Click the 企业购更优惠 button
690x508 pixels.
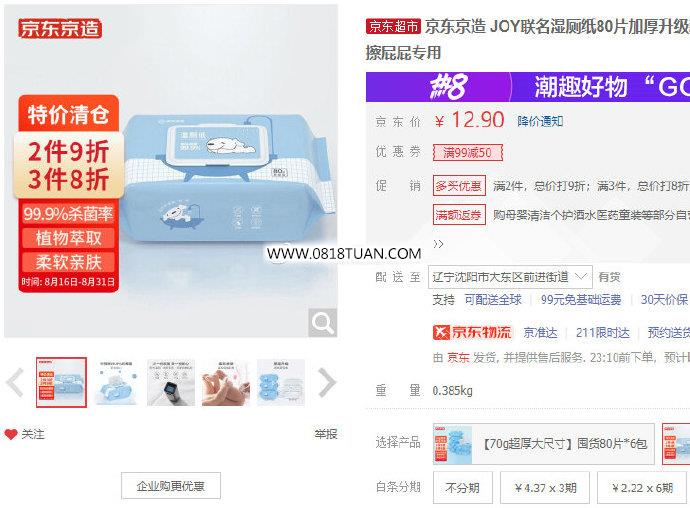tap(171, 486)
